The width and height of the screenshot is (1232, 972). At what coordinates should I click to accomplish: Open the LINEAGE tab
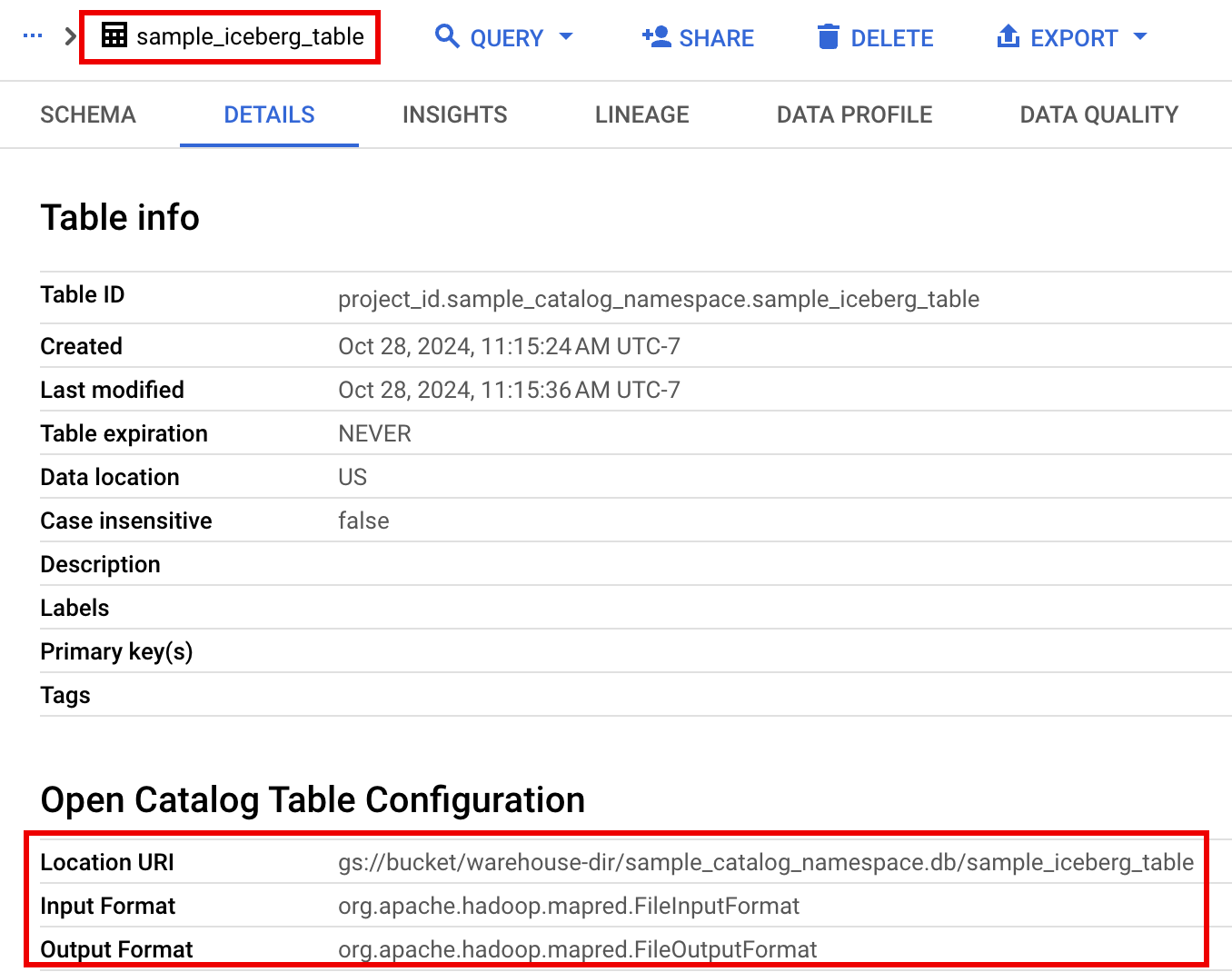(x=641, y=114)
